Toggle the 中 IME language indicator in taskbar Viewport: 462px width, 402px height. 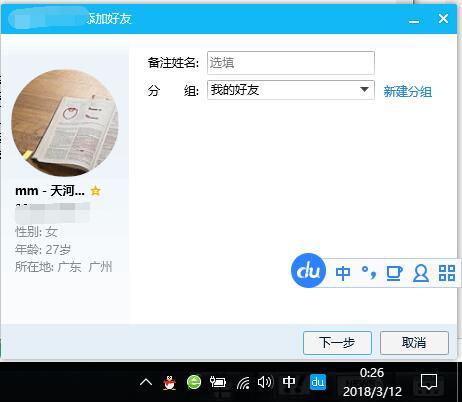pos(289,382)
